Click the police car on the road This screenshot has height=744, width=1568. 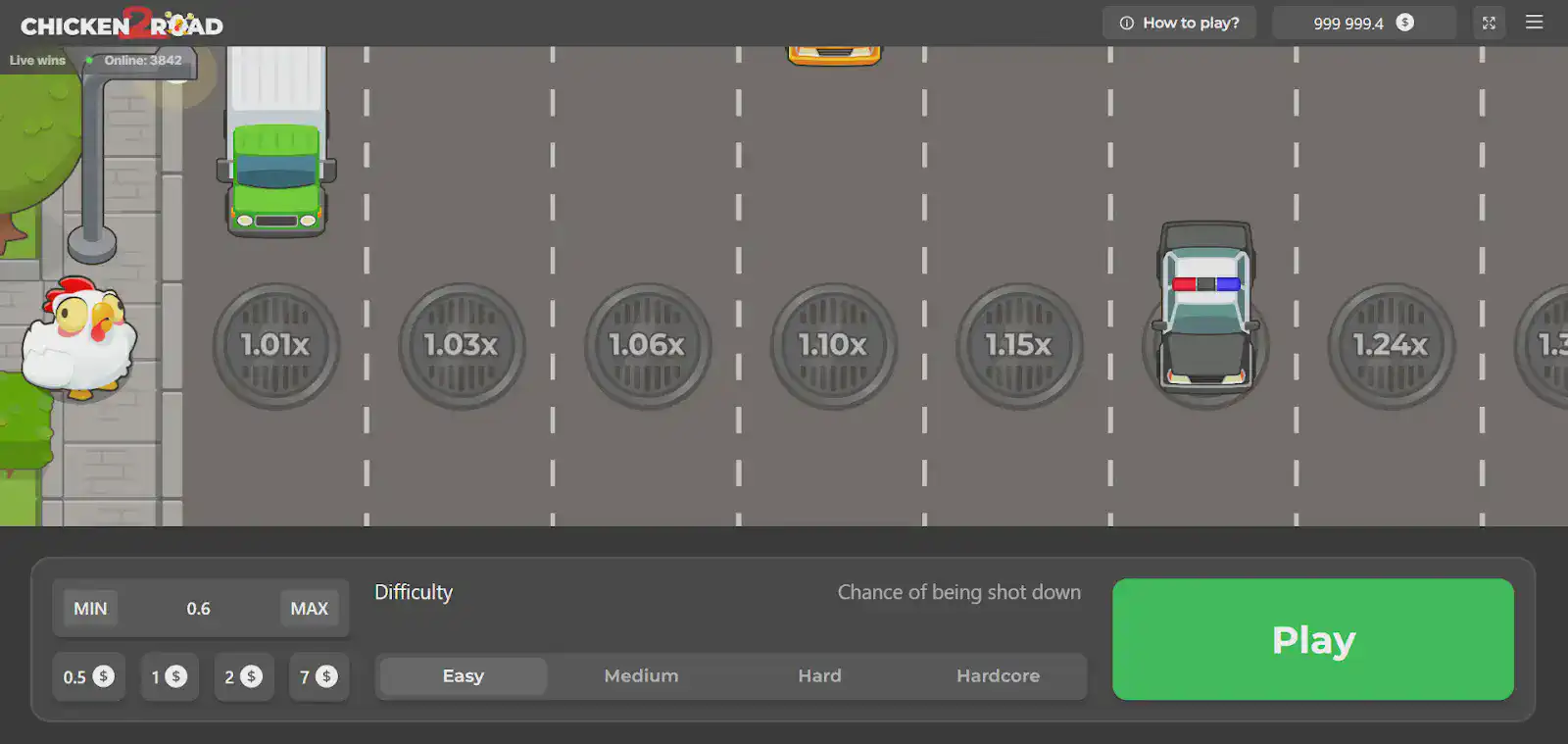1205,306
